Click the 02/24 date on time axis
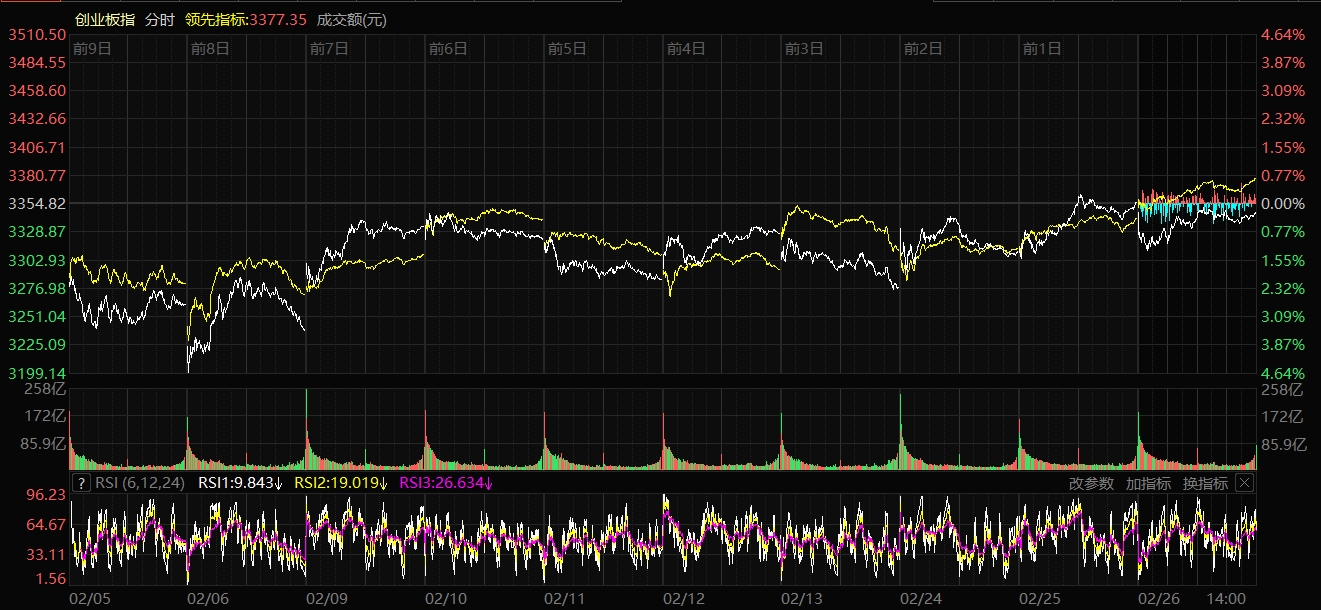This screenshot has width=1321, height=610. (x=920, y=597)
